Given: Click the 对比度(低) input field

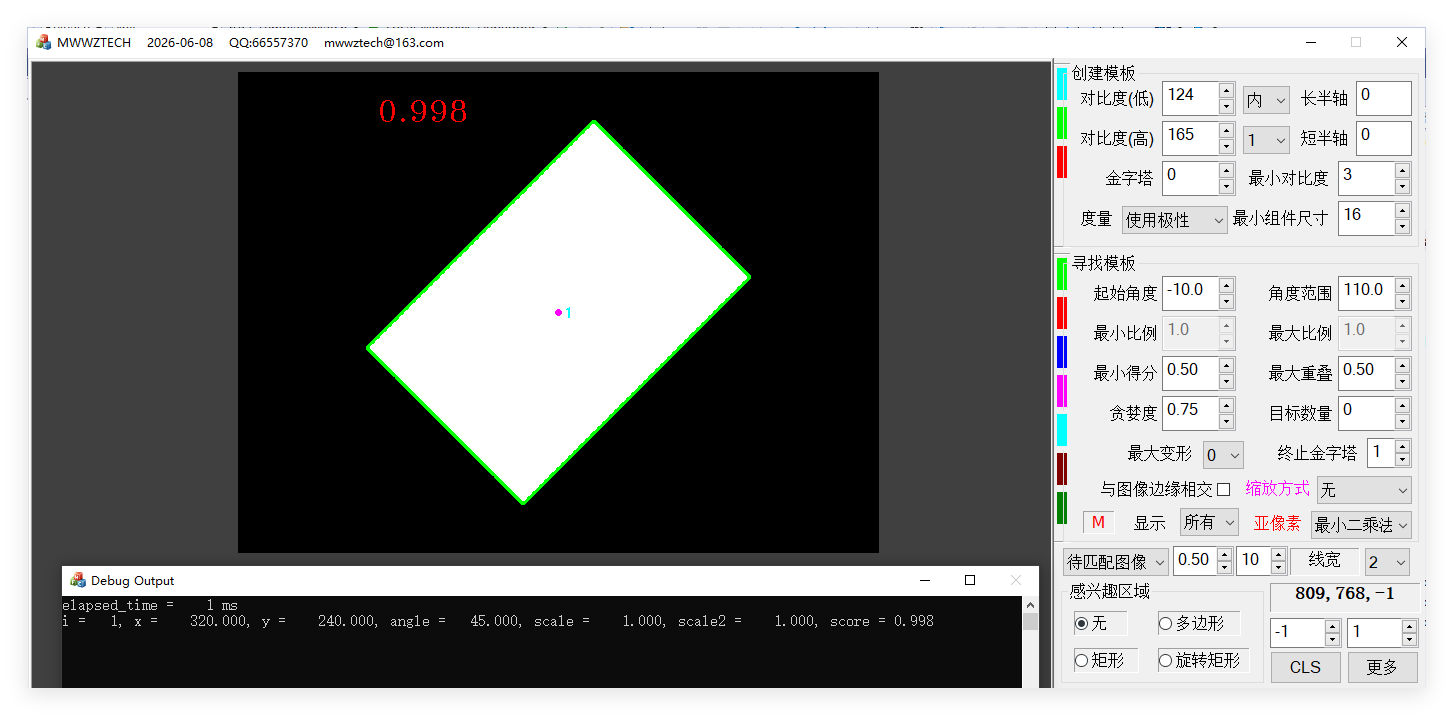Looking at the screenshot, I should (x=1190, y=98).
